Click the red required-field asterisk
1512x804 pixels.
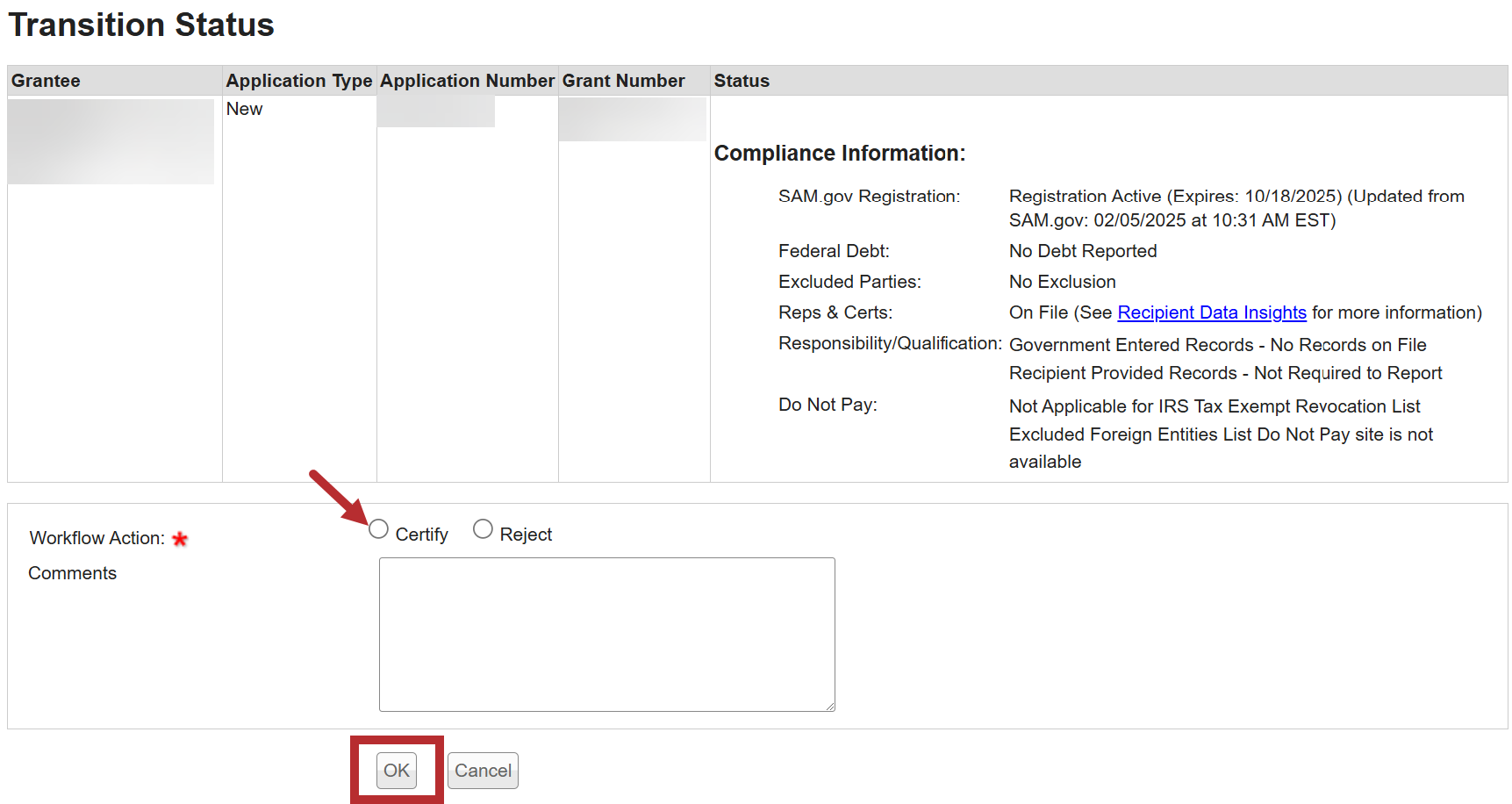(180, 539)
